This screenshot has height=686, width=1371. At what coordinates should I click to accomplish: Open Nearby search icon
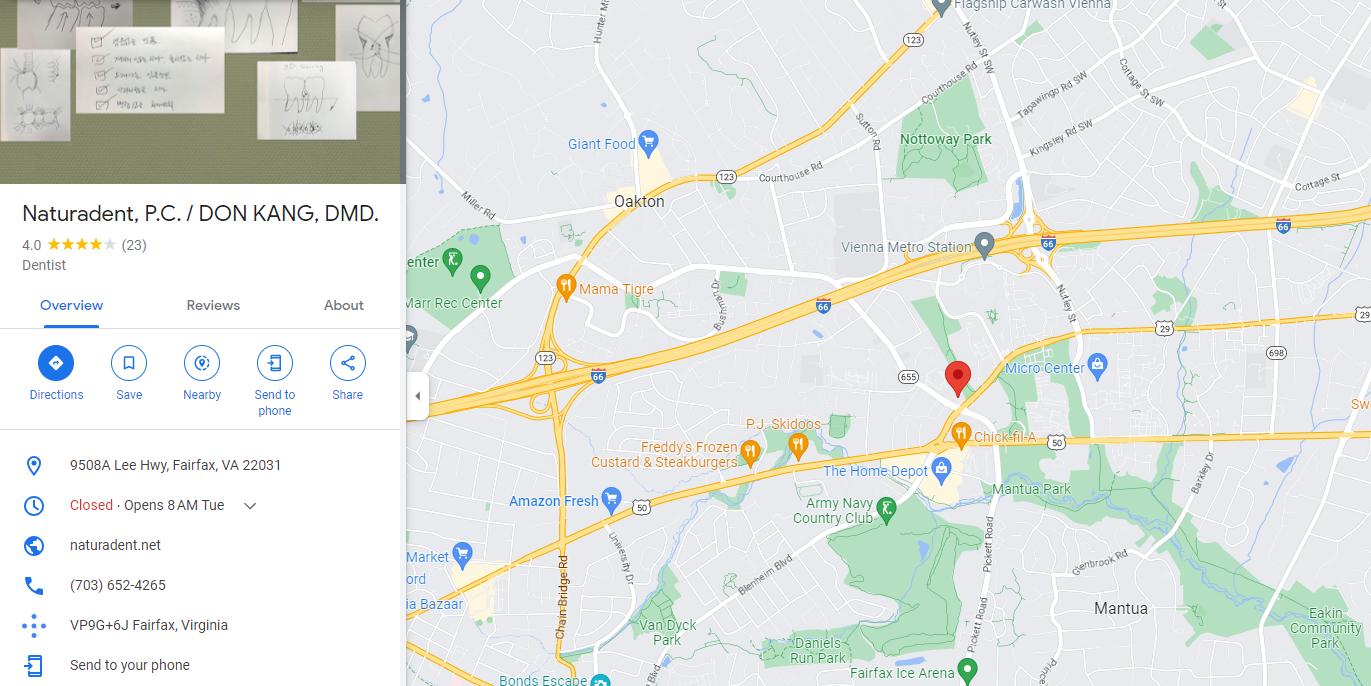coord(202,363)
